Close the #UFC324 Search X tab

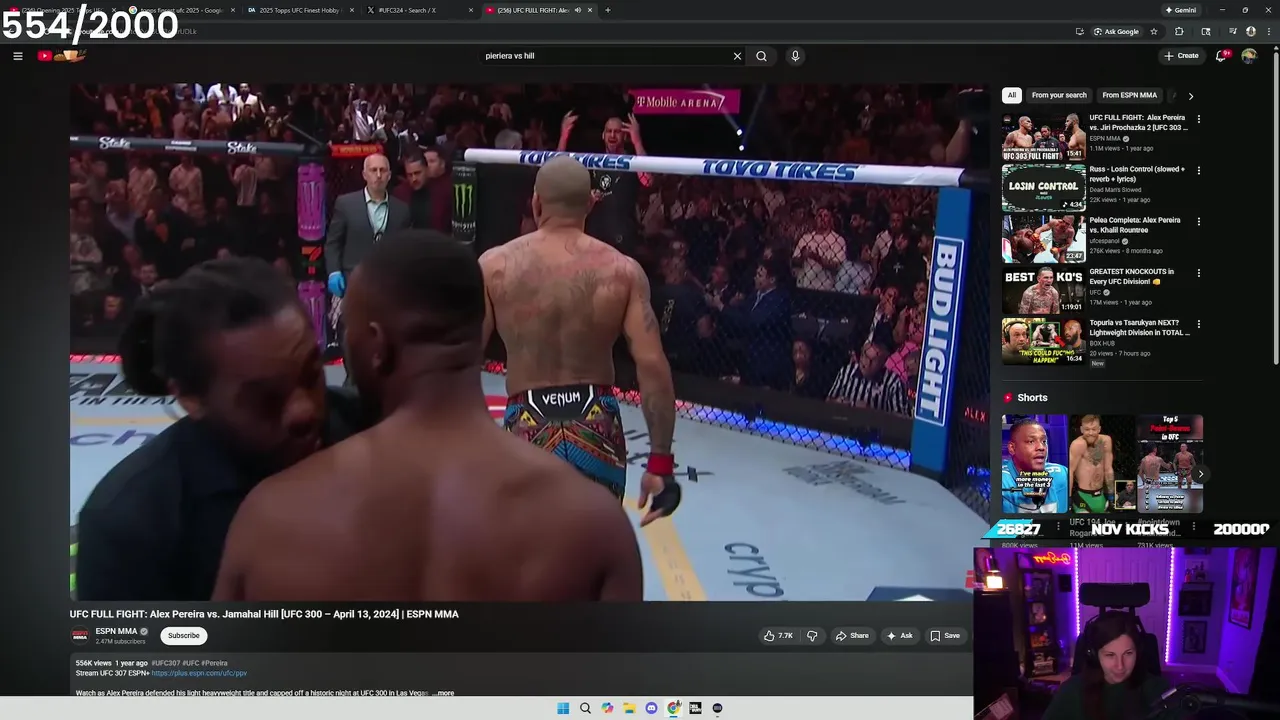[x=471, y=10]
